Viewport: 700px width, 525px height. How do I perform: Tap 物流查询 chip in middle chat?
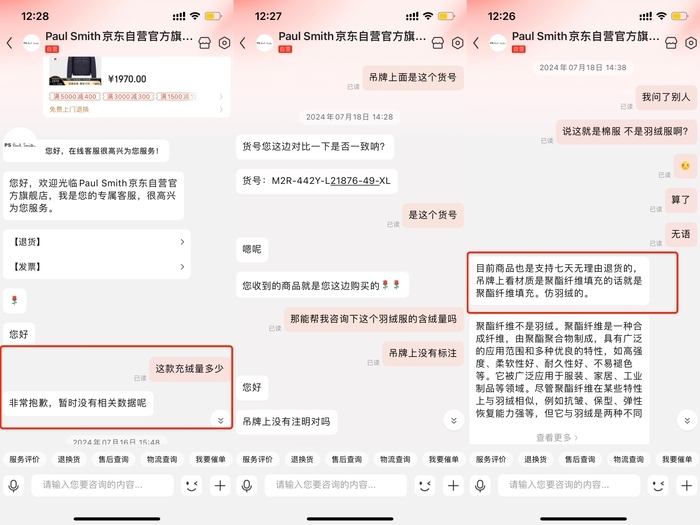click(x=395, y=459)
